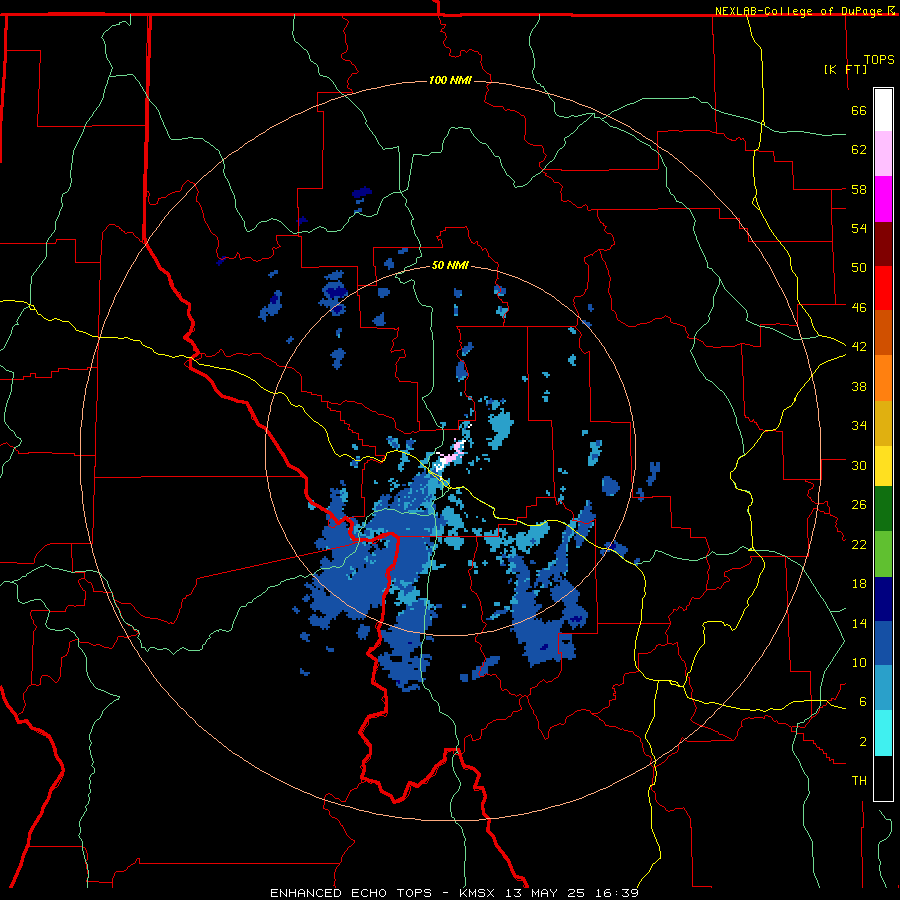Click the '46' legend value
Screen dimensions: 900x900
point(859,308)
